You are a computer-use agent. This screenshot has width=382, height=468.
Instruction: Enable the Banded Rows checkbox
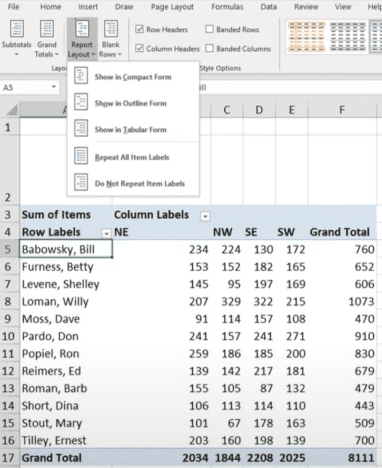click(209, 29)
